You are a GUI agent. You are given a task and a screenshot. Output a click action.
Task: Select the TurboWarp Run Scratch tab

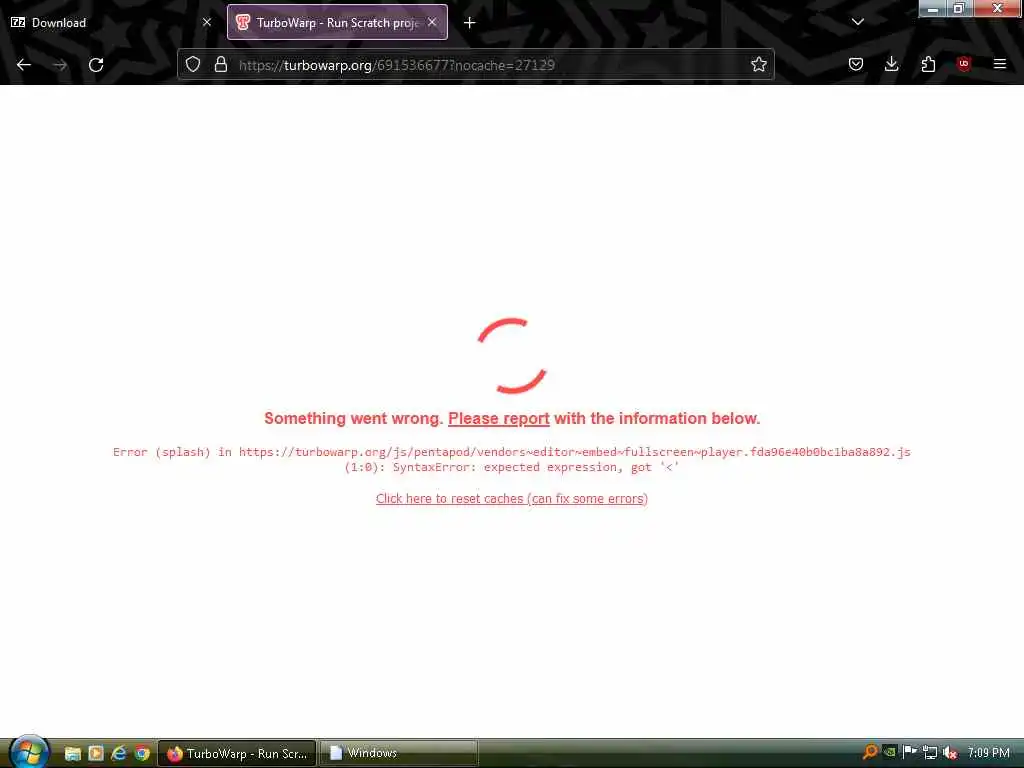tap(337, 22)
